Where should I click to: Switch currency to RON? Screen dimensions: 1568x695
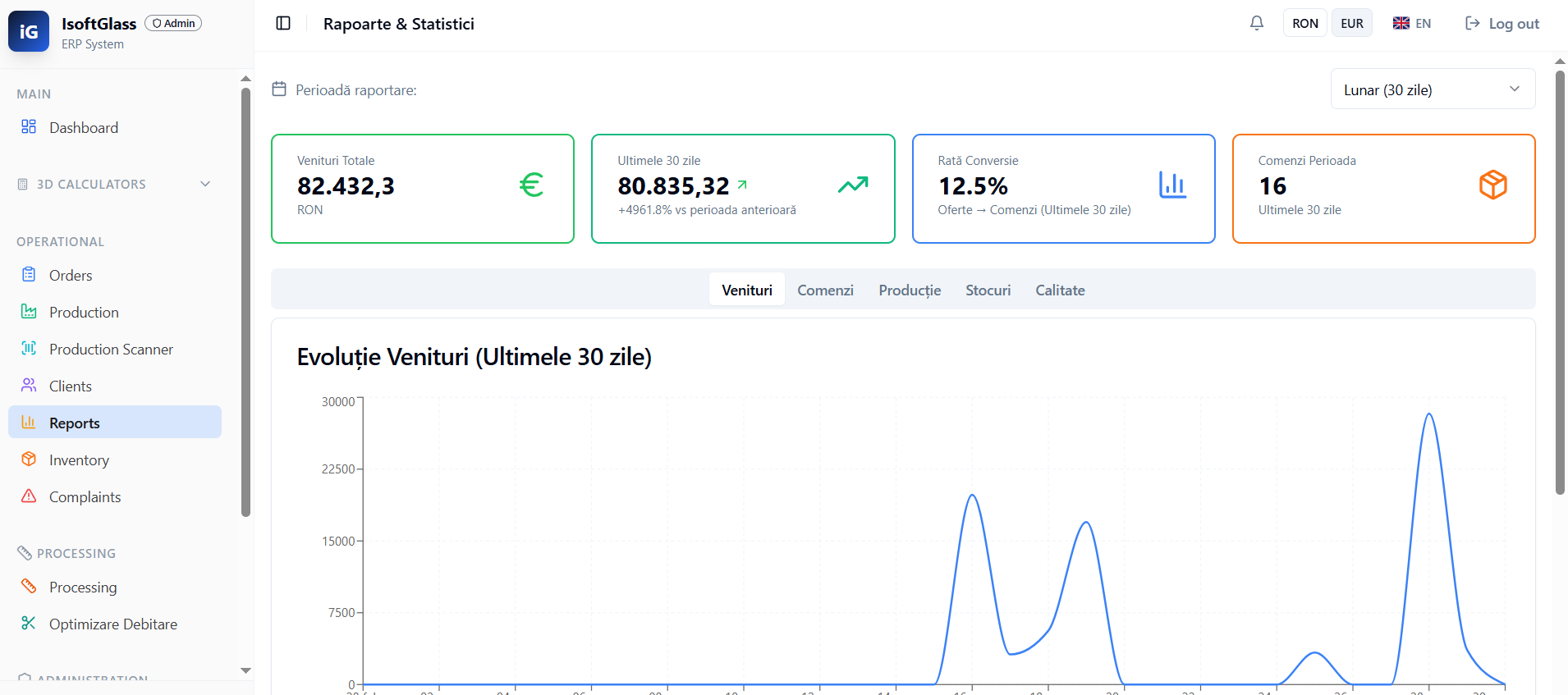(x=1304, y=23)
